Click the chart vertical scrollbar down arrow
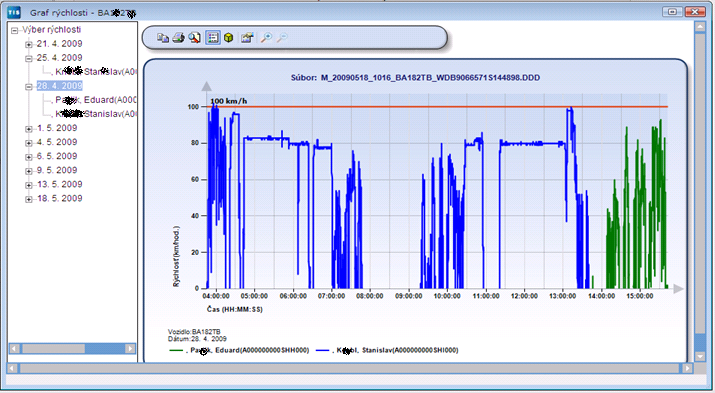Image resolution: width=715 pixels, height=393 pixels. tap(700, 356)
